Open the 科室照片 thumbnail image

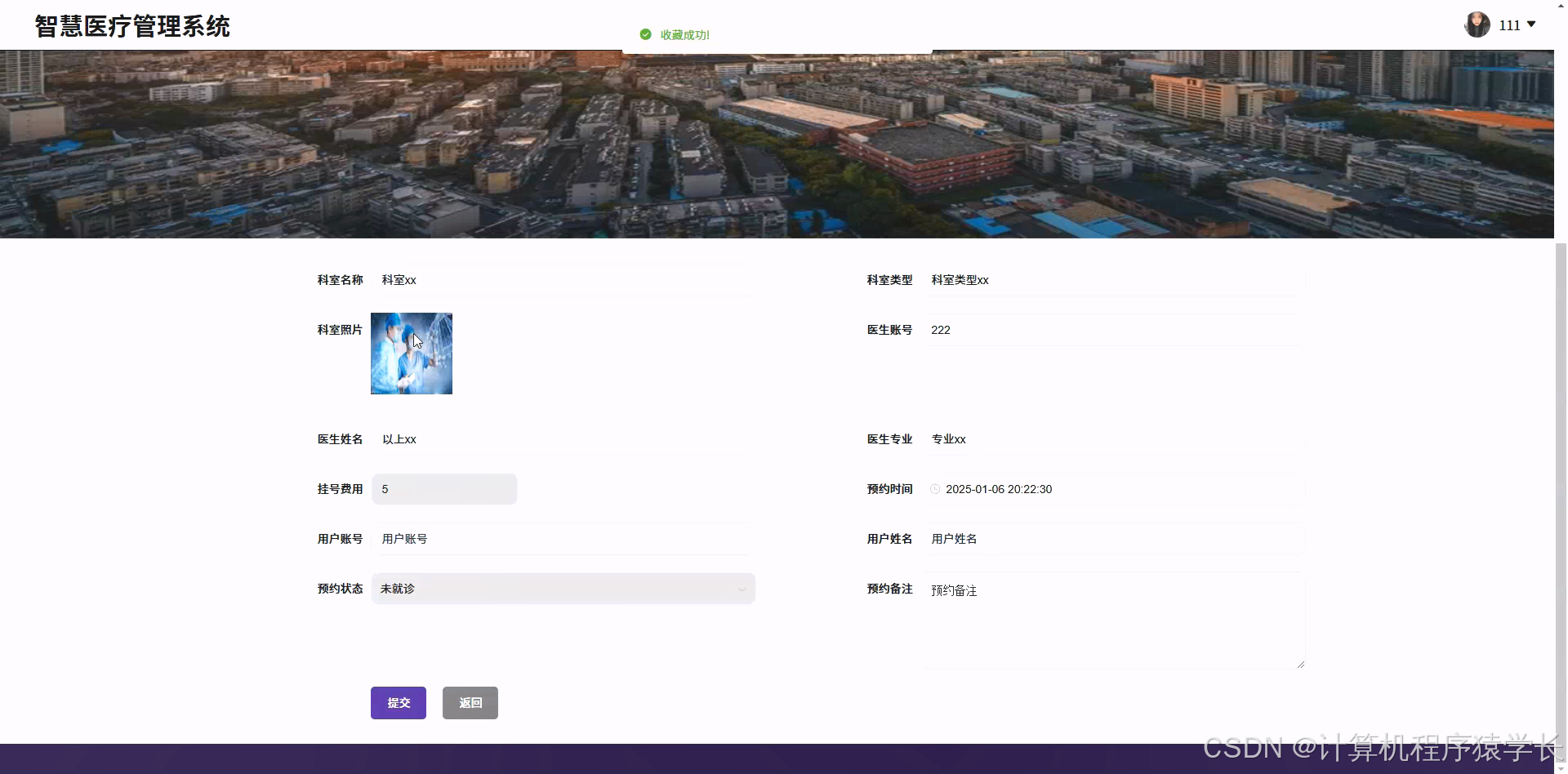[412, 354]
